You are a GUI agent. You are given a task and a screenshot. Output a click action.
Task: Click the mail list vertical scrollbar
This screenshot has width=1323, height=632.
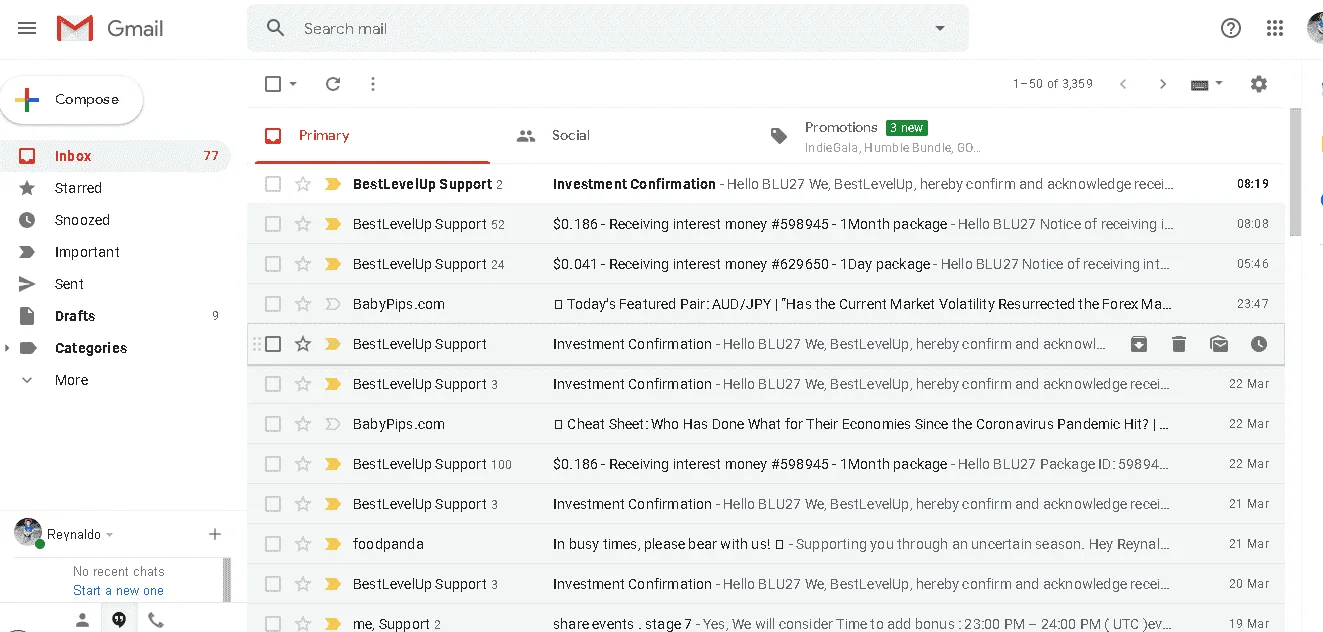click(1295, 172)
